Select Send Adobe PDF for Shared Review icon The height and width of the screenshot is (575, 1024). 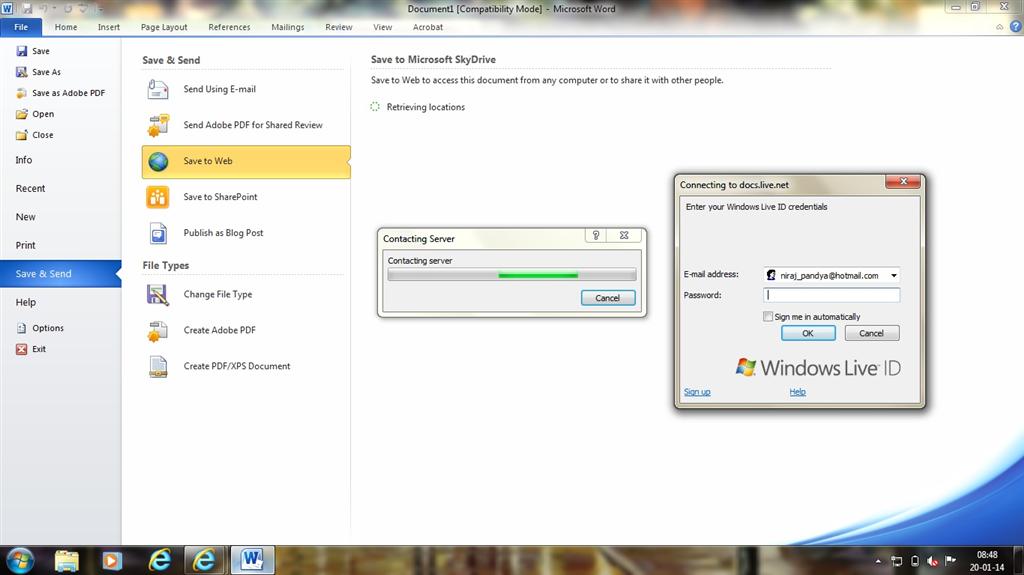point(157,125)
